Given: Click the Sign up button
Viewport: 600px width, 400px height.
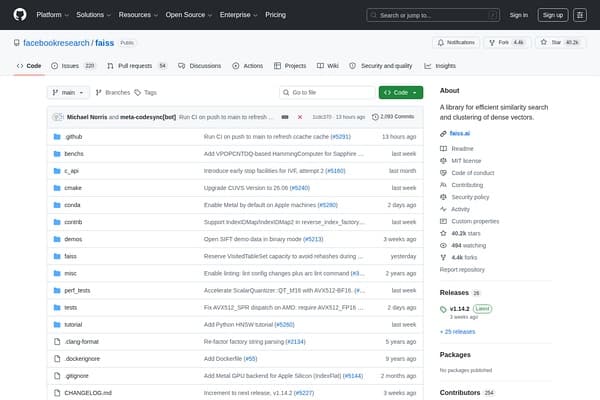Looking at the screenshot, I should [x=553, y=15].
